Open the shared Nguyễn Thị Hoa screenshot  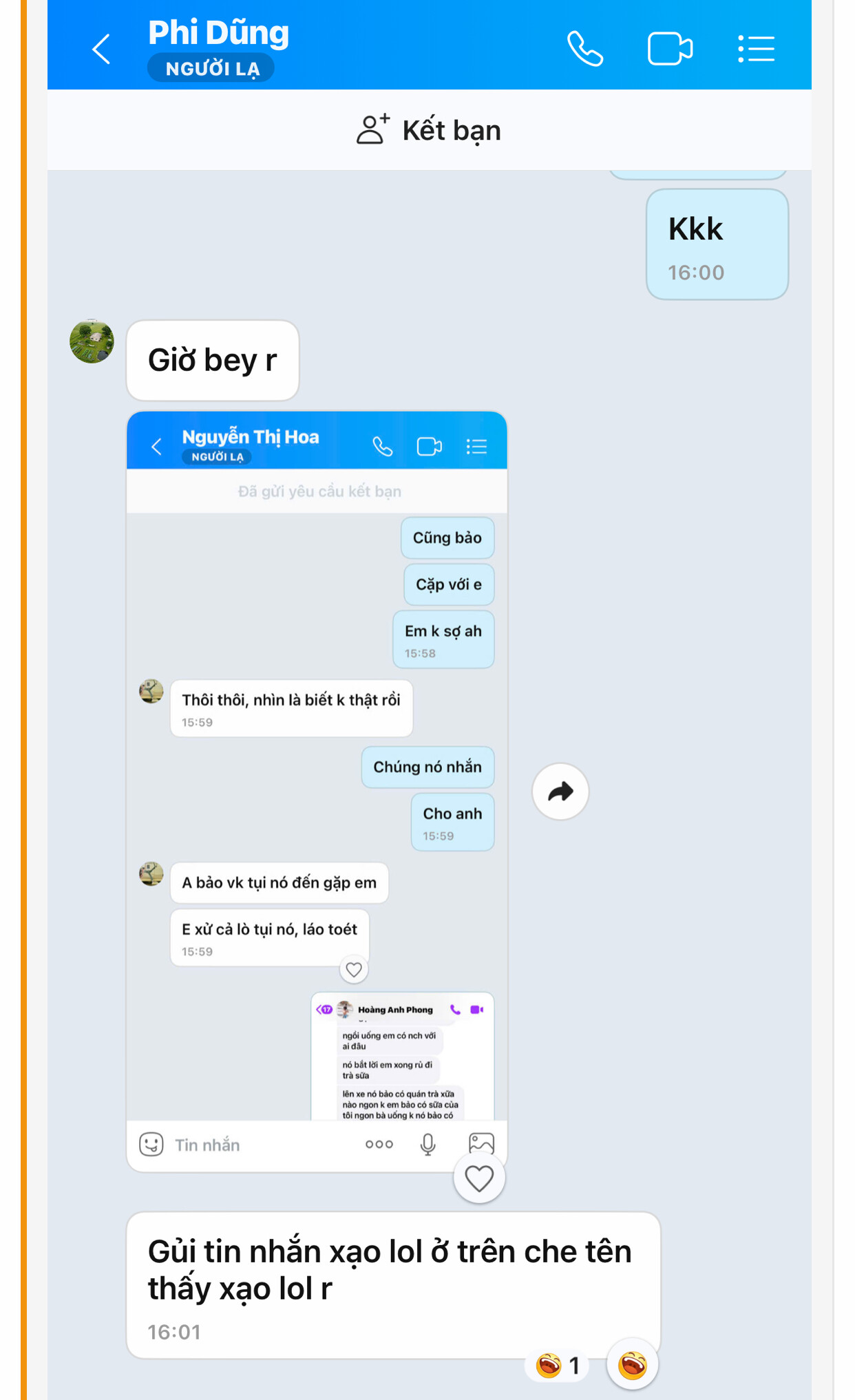(x=317, y=792)
